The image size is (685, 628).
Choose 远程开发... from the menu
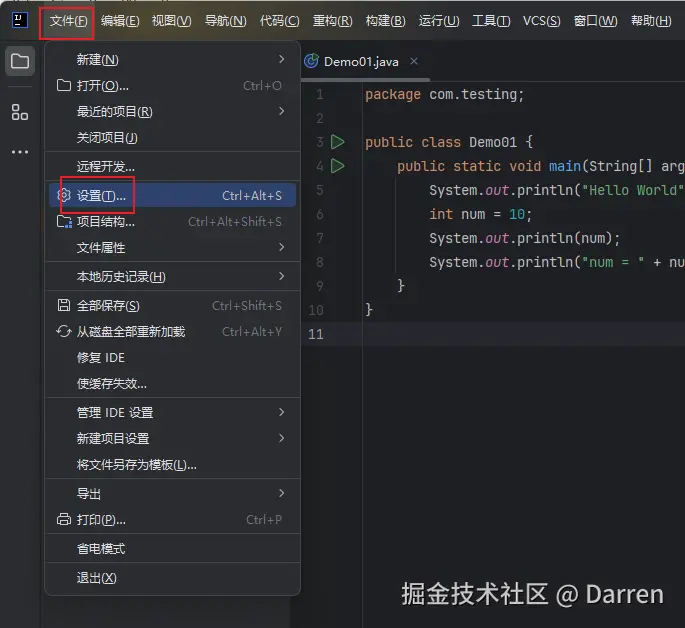click(173, 166)
